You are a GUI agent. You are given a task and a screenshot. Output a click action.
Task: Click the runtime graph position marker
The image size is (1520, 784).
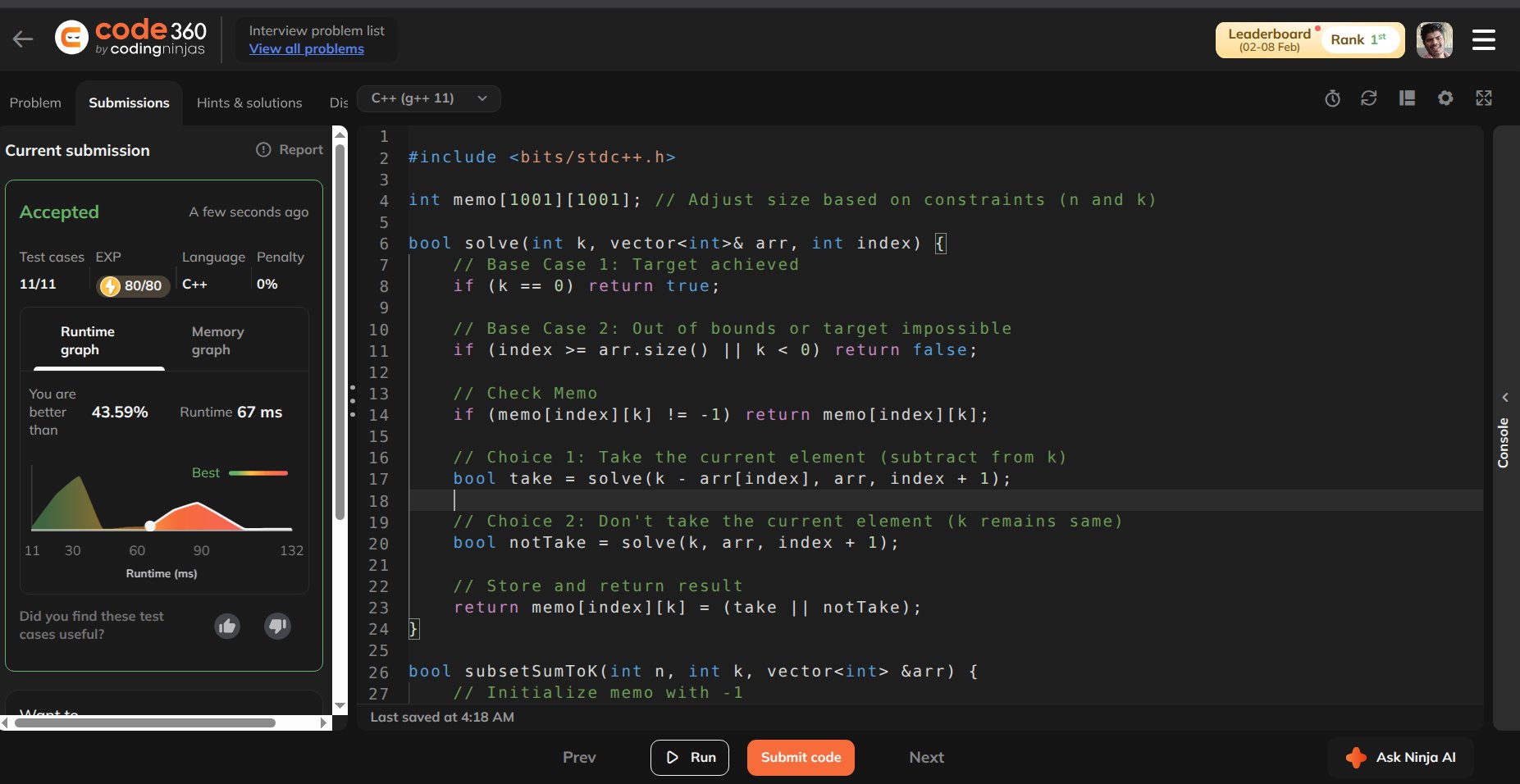point(150,526)
